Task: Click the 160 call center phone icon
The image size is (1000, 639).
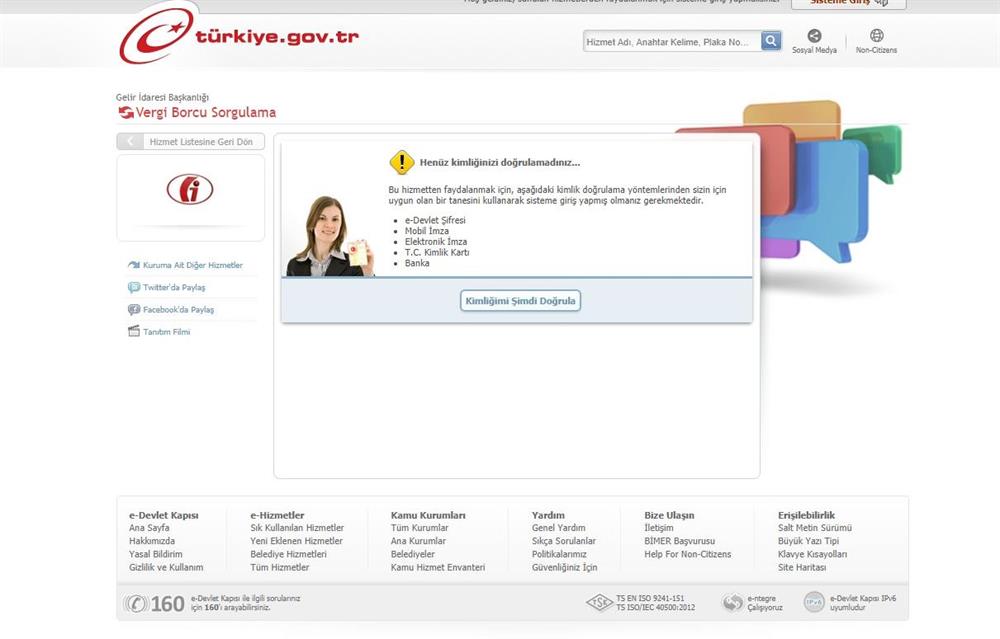Action: (135, 603)
